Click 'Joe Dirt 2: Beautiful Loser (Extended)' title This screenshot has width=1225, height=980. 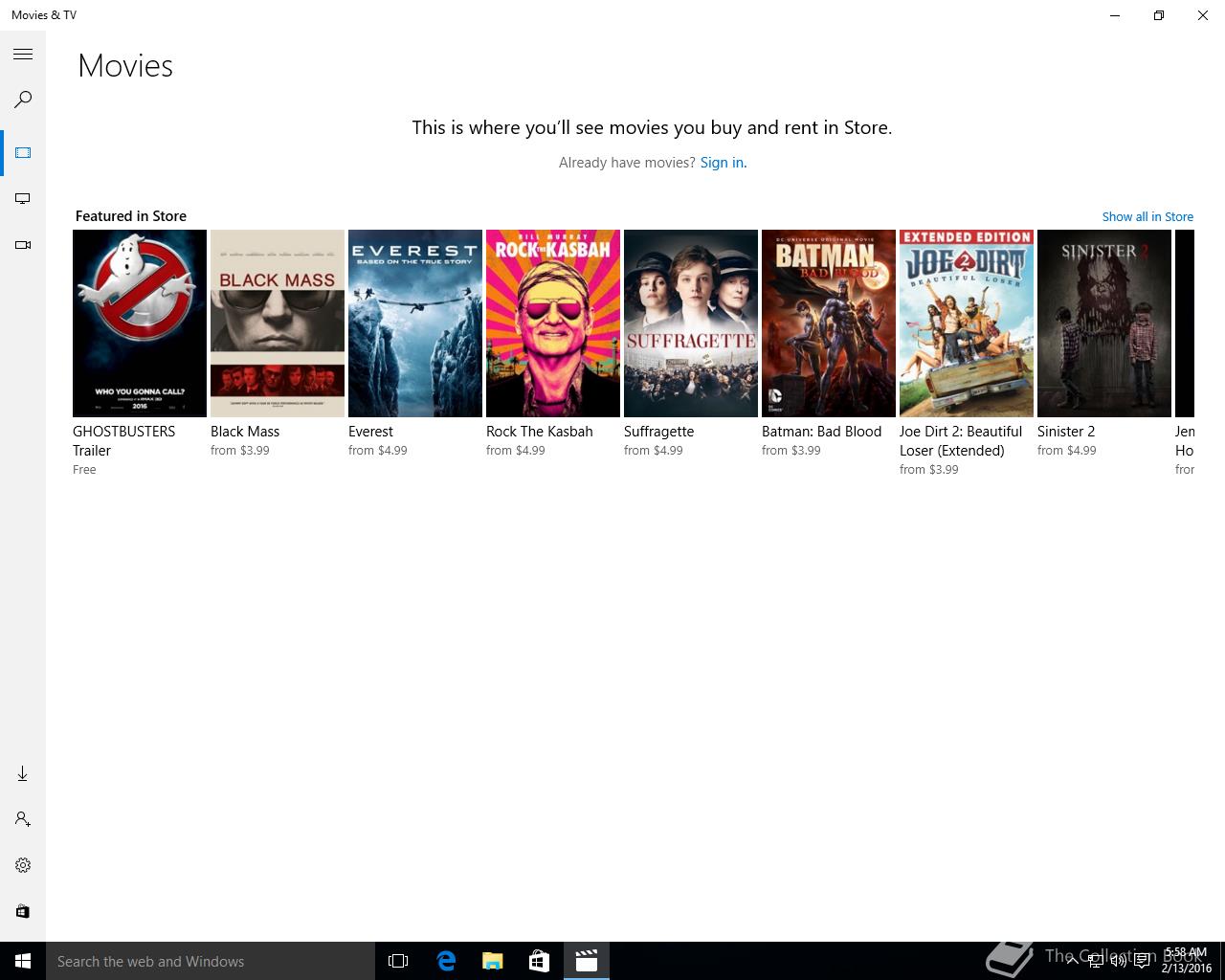point(961,441)
